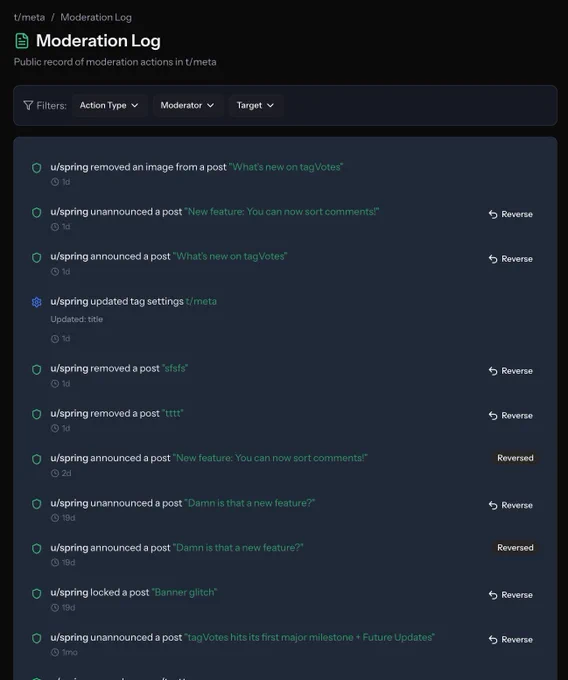Click shield icon beside removed post 'tttt'
Viewport: 568px width, 680px height.
pos(36,414)
